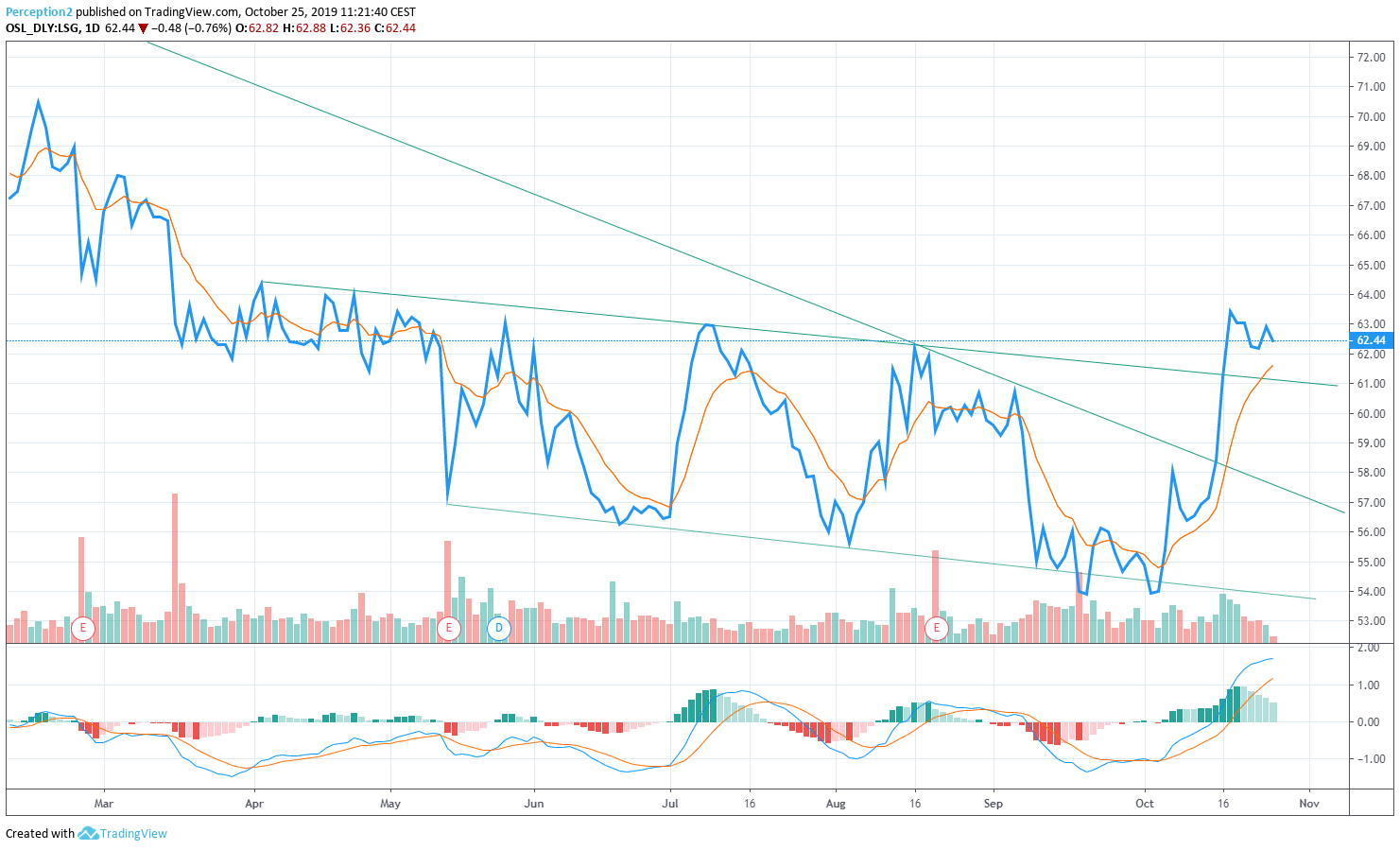Open the earnings E marker before Mar
This screenshot has width=1400, height=850.
click(x=83, y=628)
